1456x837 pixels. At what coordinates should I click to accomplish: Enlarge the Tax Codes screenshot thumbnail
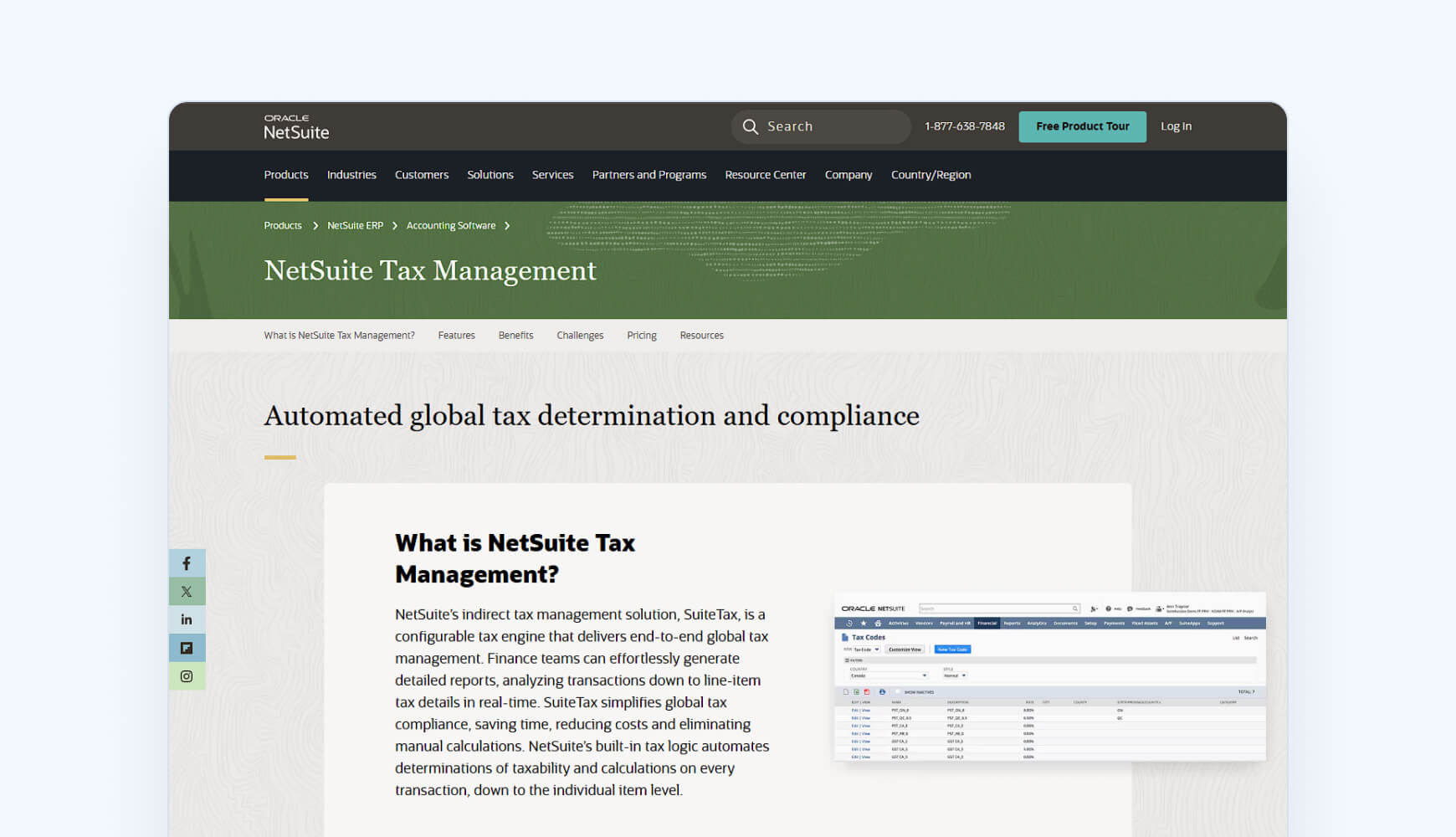pyautogui.click(x=1050, y=677)
